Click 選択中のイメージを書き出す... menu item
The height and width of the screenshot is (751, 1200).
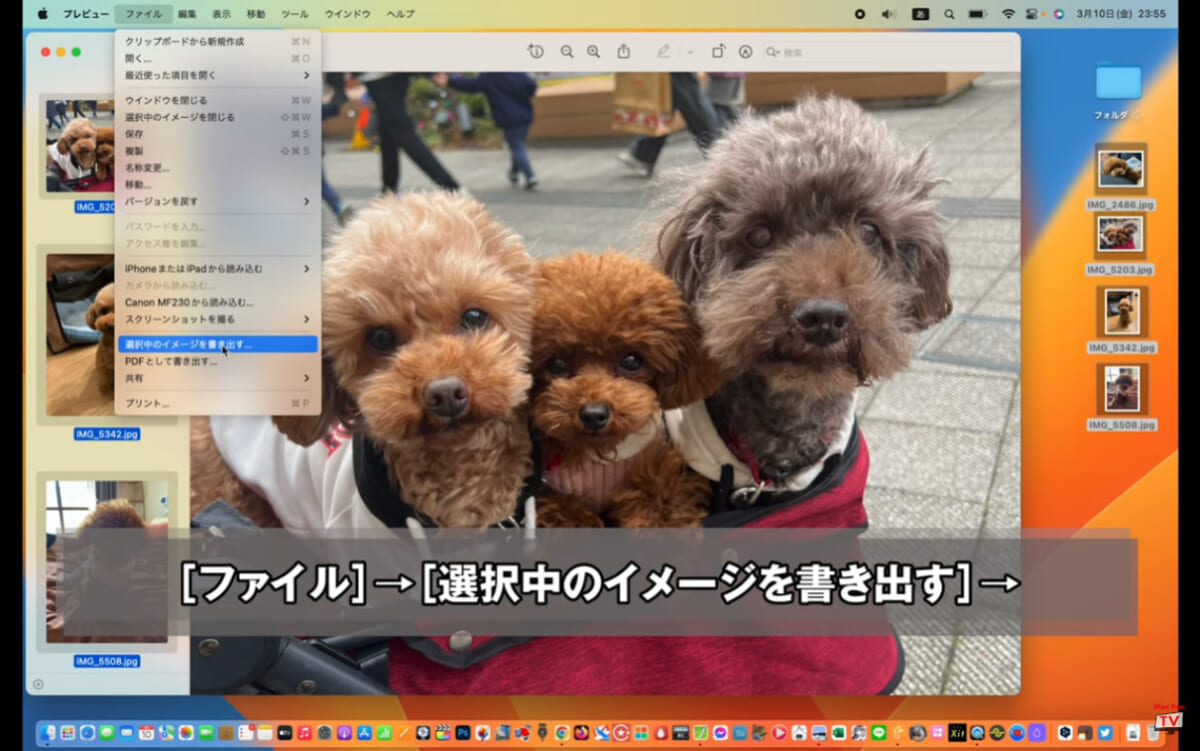click(x=217, y=344)
